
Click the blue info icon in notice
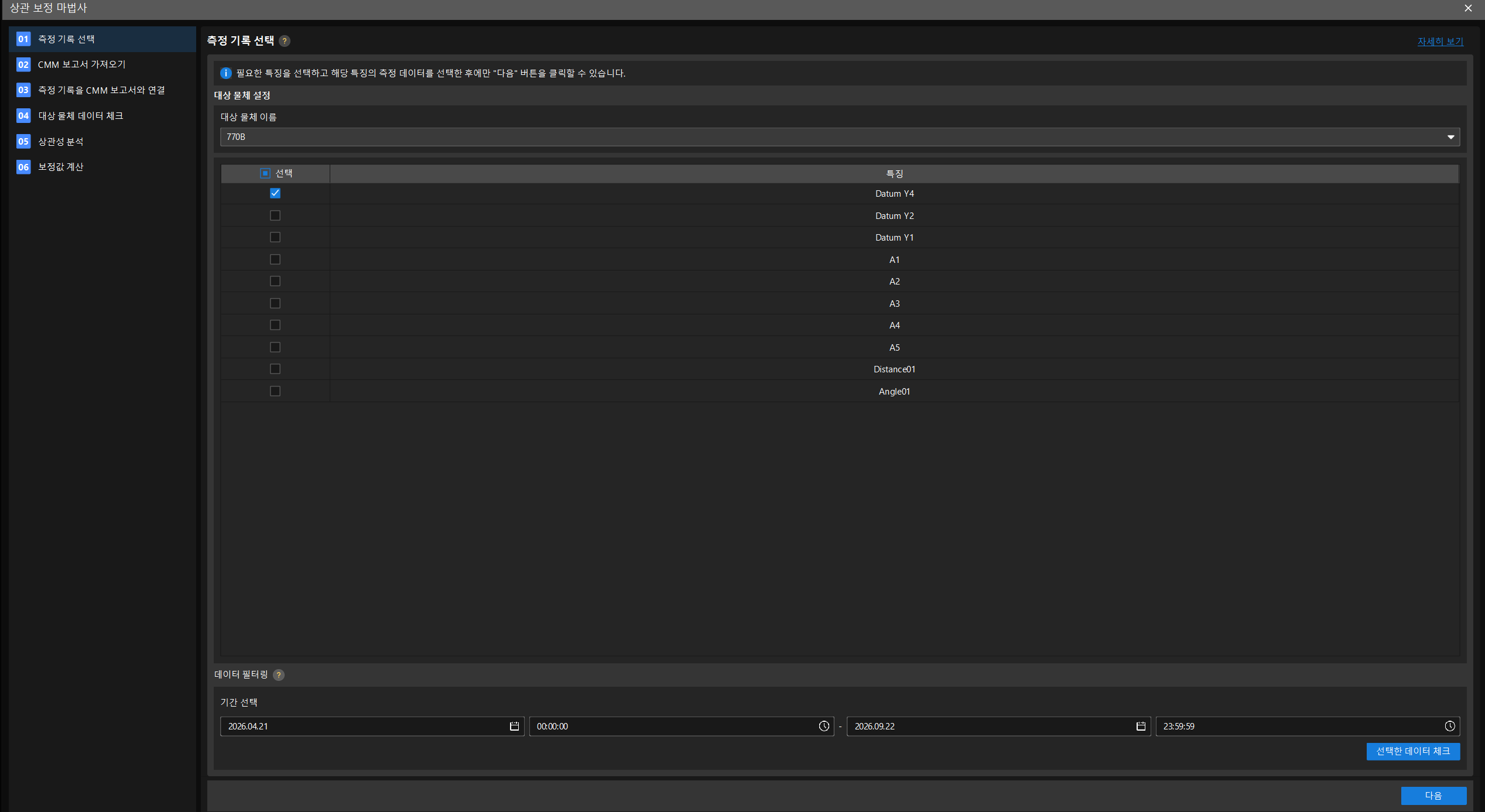[225, 73]
